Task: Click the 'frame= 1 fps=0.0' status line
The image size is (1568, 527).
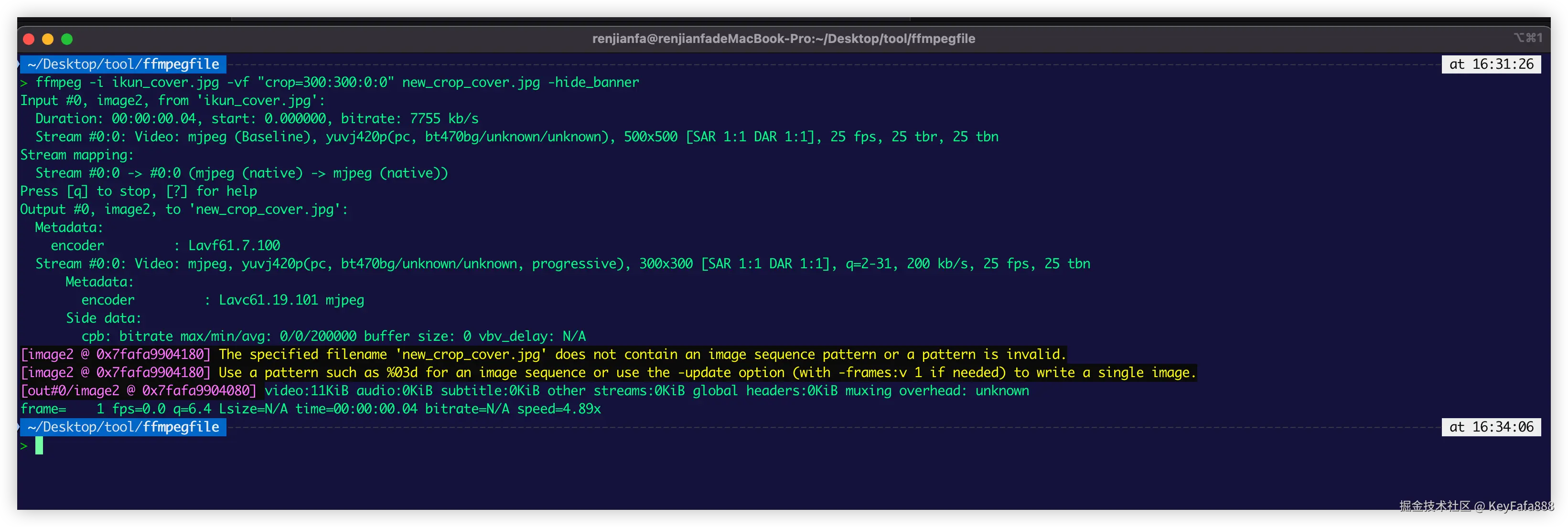Action: click(x=311, y=409)
